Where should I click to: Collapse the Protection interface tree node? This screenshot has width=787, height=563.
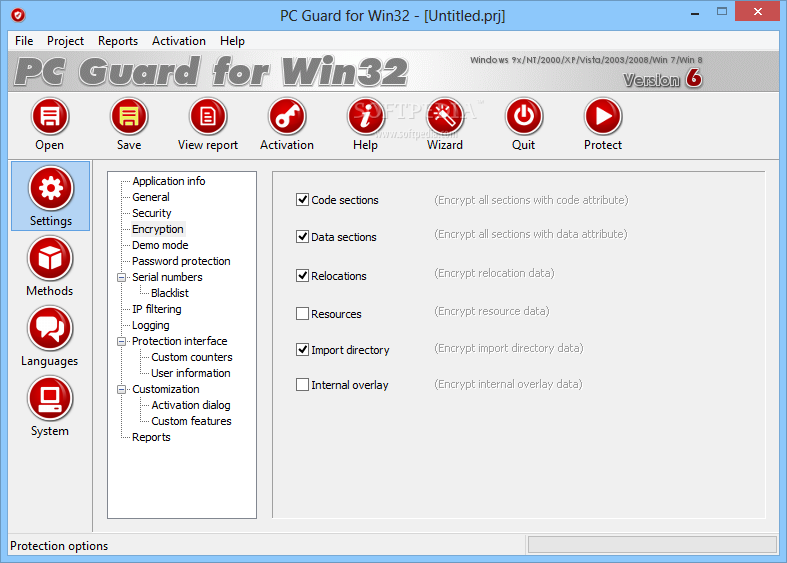pyautogui.click(x=121, y=342)
